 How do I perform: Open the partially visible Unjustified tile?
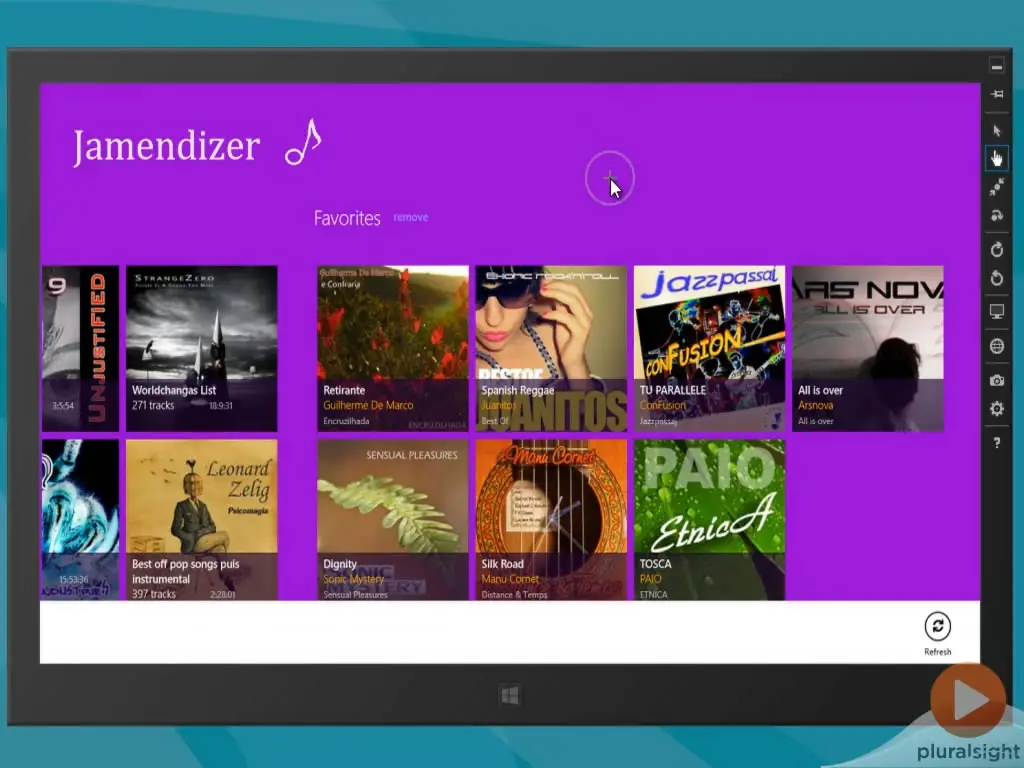pyautogui.click(x=80, y=348)
